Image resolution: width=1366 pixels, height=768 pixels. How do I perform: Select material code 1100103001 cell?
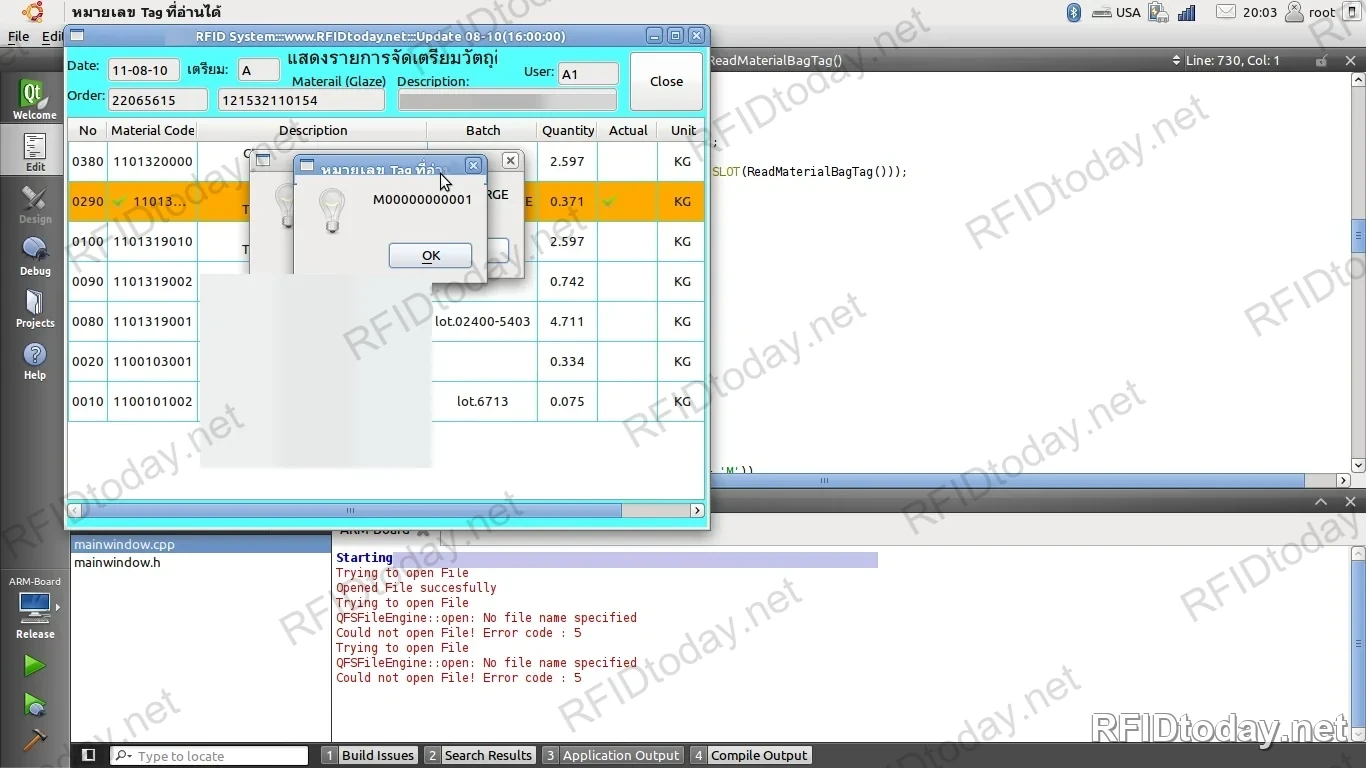[153, 361]
